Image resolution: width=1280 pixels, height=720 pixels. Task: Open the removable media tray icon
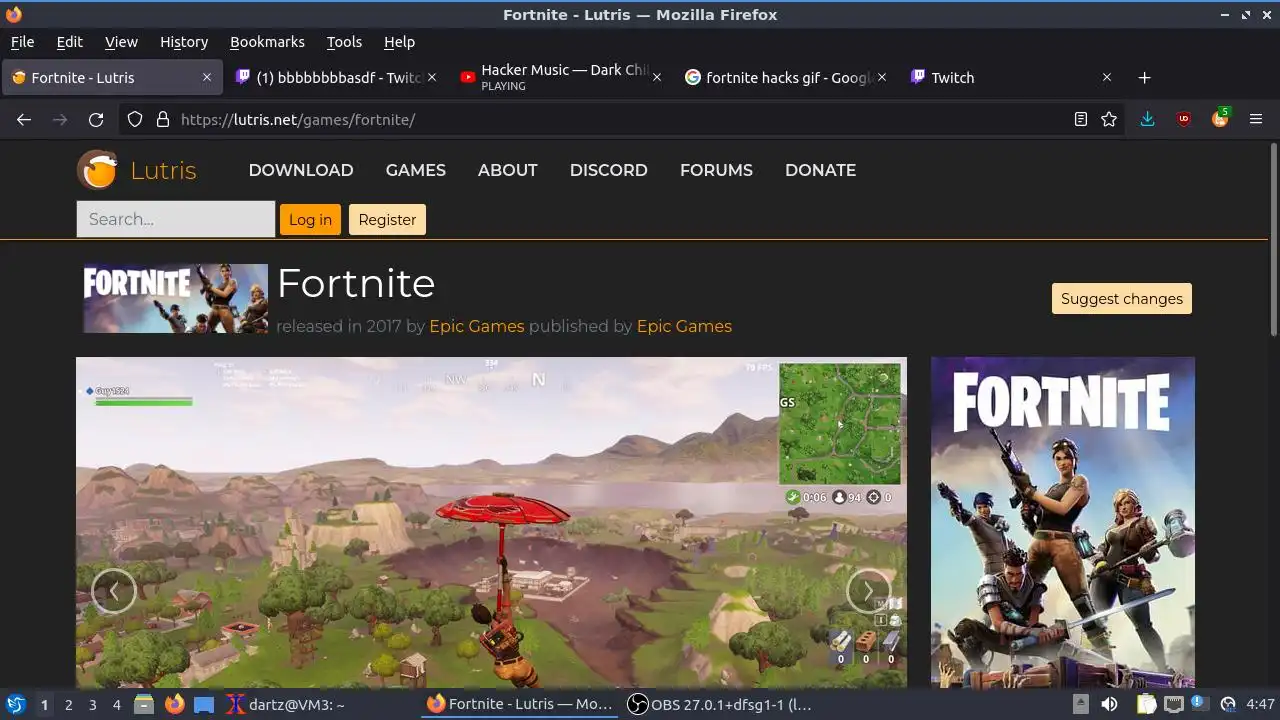(x=1081, y=704)
